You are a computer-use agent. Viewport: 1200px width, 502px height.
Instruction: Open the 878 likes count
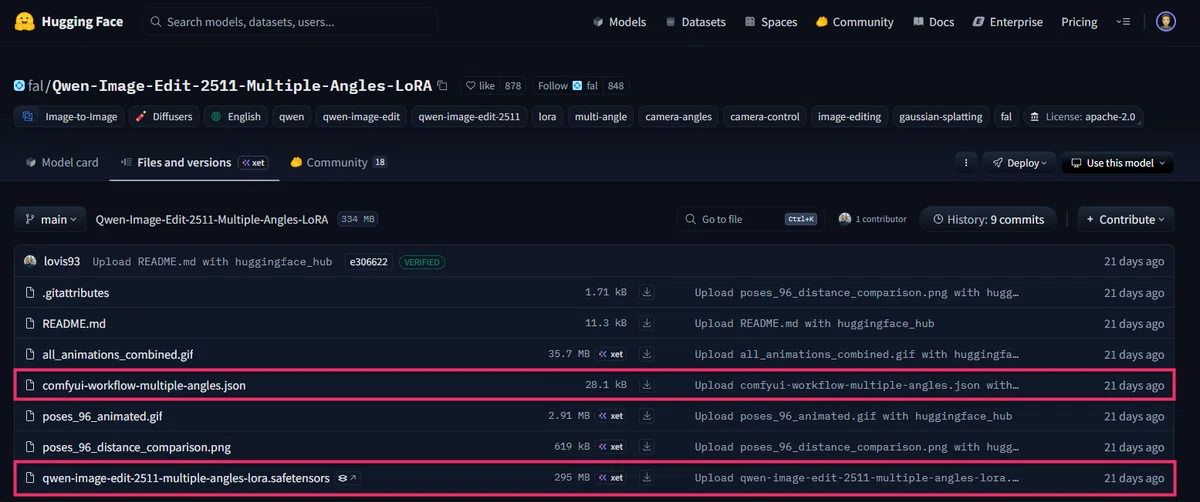[x=513, y=86]
